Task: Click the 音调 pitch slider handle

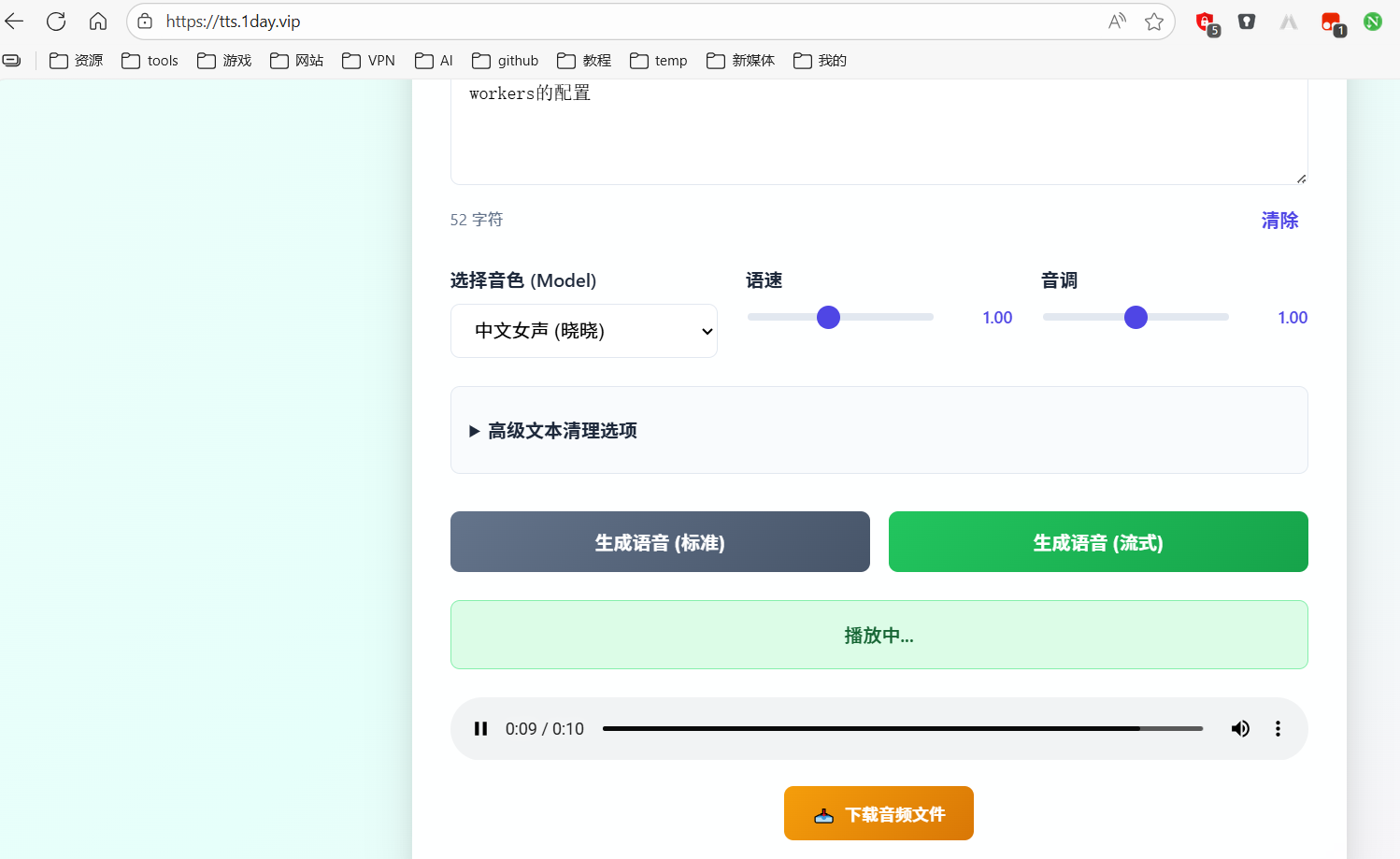Action: click(1136, 318)
